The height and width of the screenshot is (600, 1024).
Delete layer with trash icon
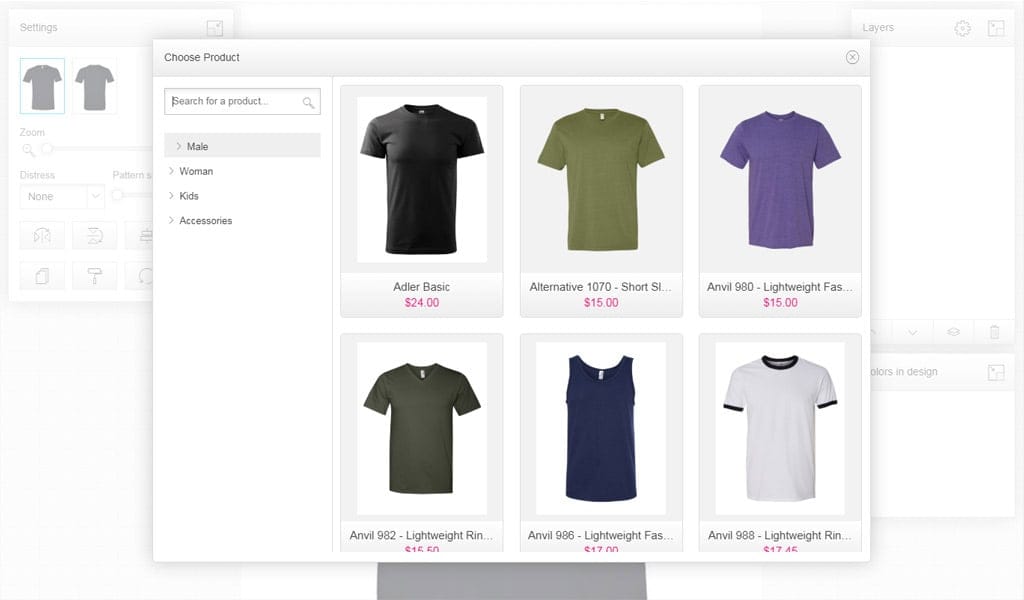point(994,332)
